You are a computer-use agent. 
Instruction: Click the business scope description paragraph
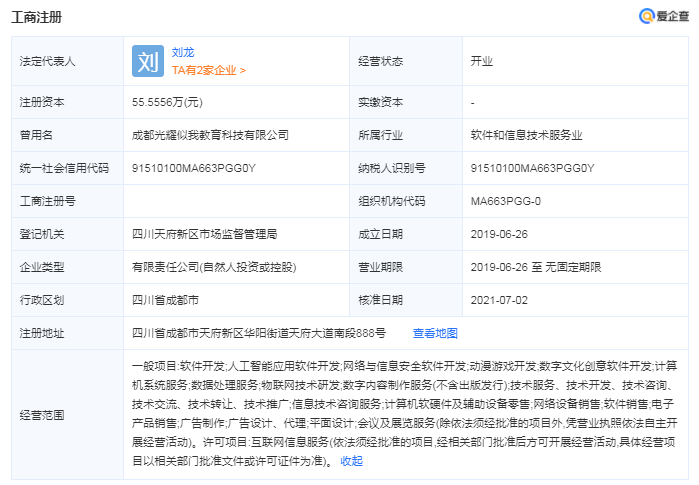pos(404,413)
